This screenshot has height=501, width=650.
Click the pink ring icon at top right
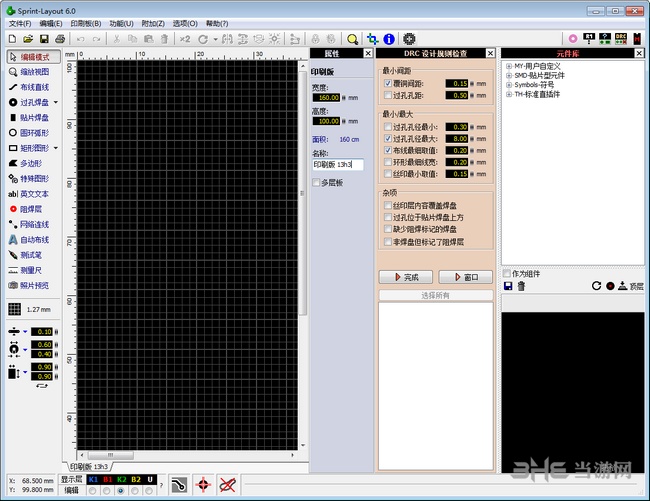coord(573,39)
